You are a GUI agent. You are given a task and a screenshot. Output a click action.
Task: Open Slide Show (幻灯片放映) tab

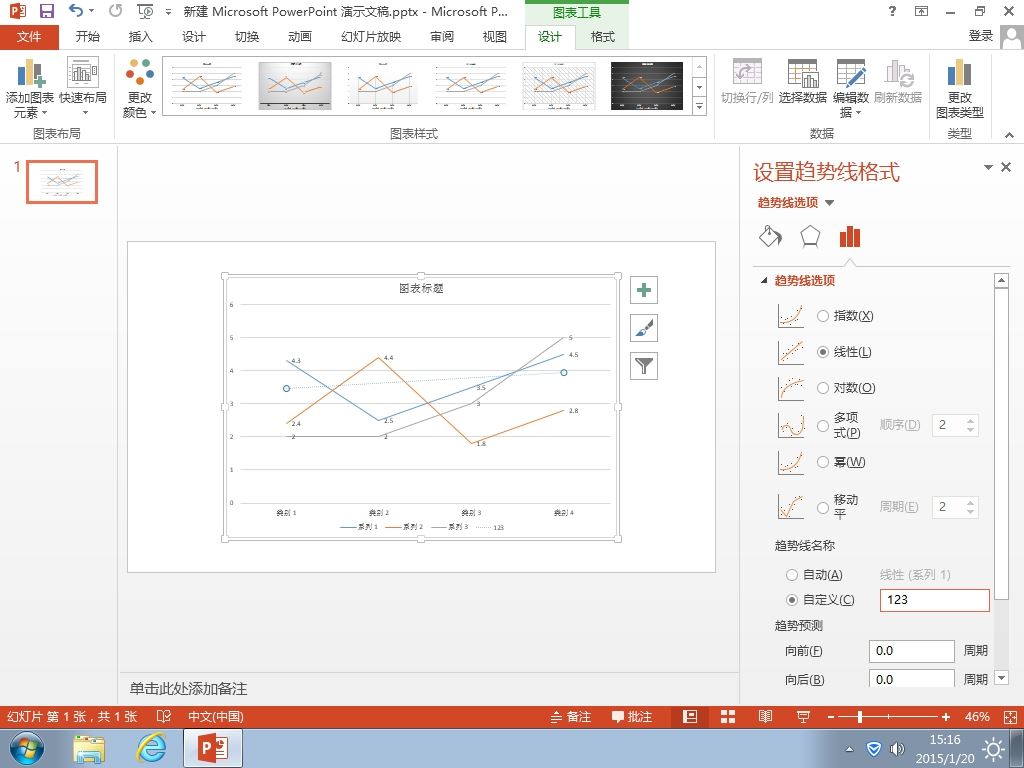coord(371,37)
